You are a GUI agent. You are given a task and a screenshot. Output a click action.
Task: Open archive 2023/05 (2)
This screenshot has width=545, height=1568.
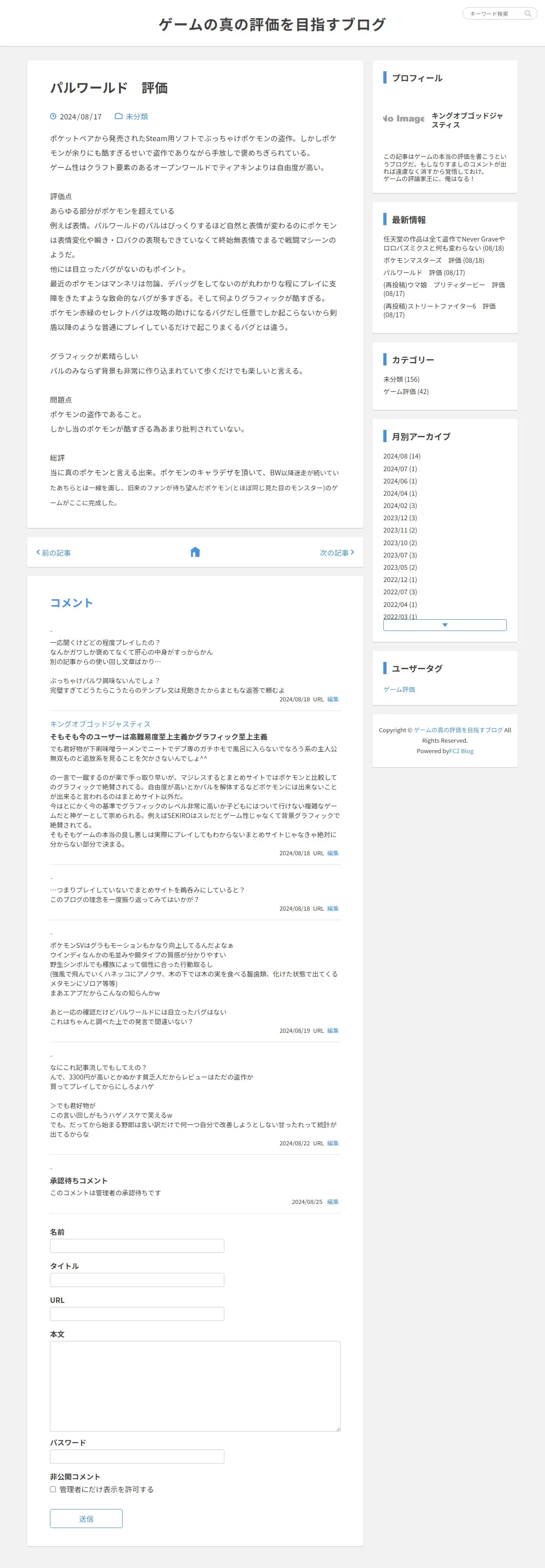[x=400, y=567]
